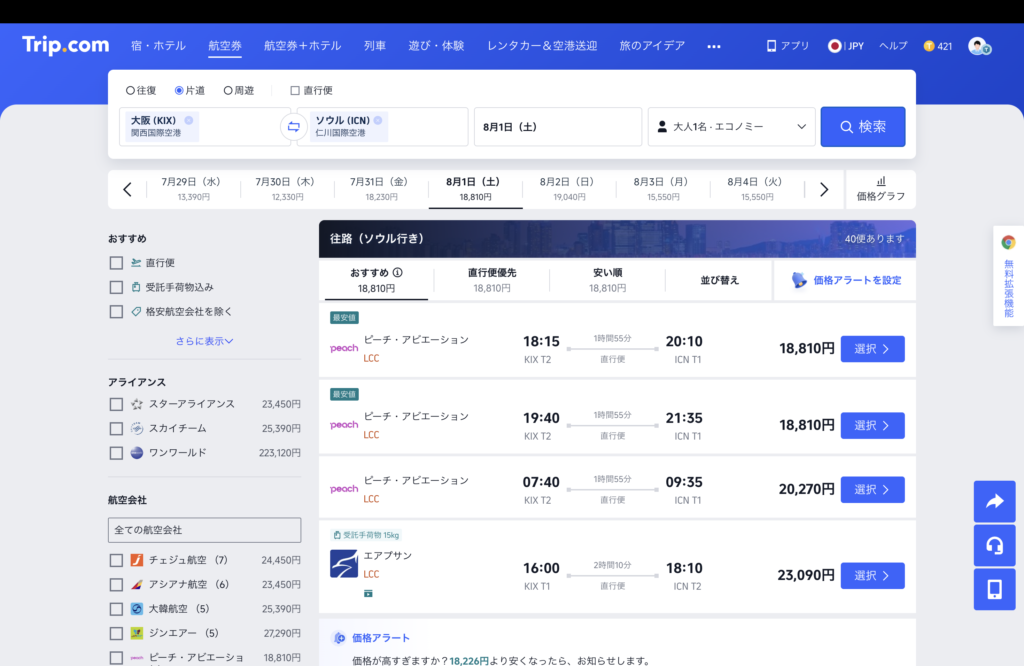Open 宿・ホテル in top navigation
This screenshot has height=666, width=1024.
click(x=158, y=46)
